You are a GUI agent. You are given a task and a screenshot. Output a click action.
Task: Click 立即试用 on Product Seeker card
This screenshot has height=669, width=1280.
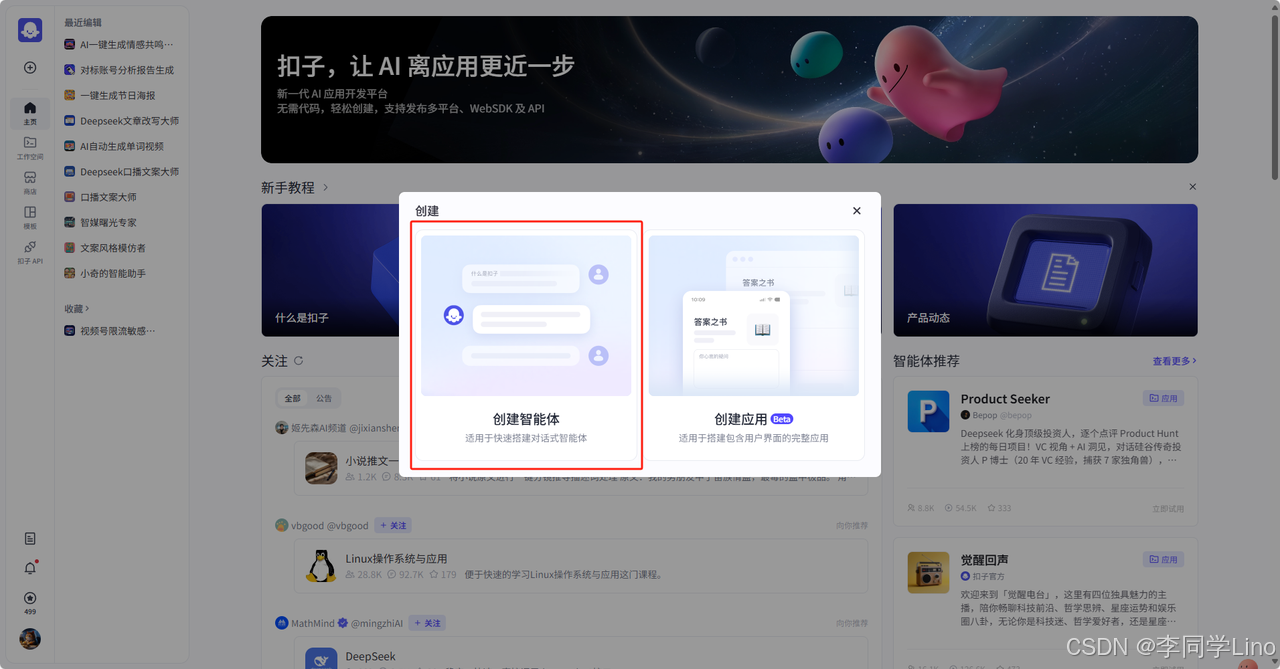coord(1168,508)
